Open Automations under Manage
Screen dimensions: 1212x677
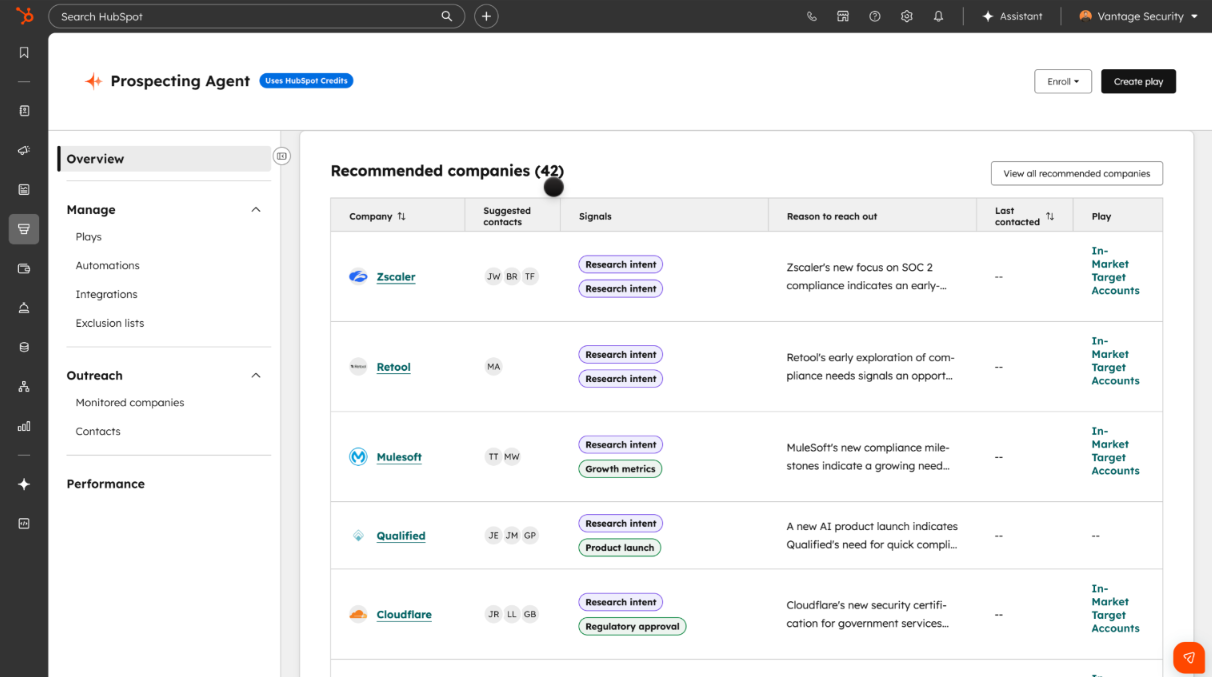[107, 265]
